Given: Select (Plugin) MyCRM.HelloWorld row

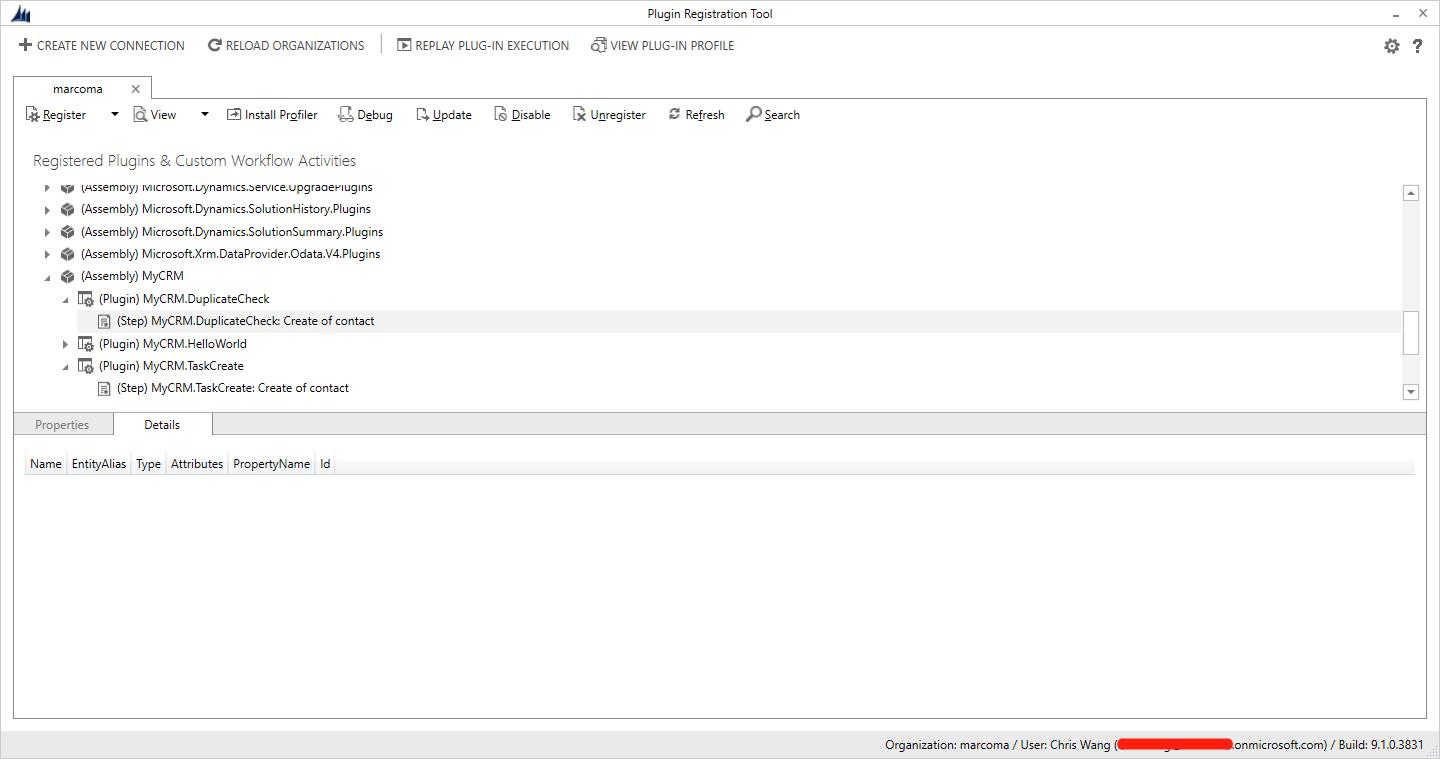Looking at the screenshot, I should (x=172, y=344).
